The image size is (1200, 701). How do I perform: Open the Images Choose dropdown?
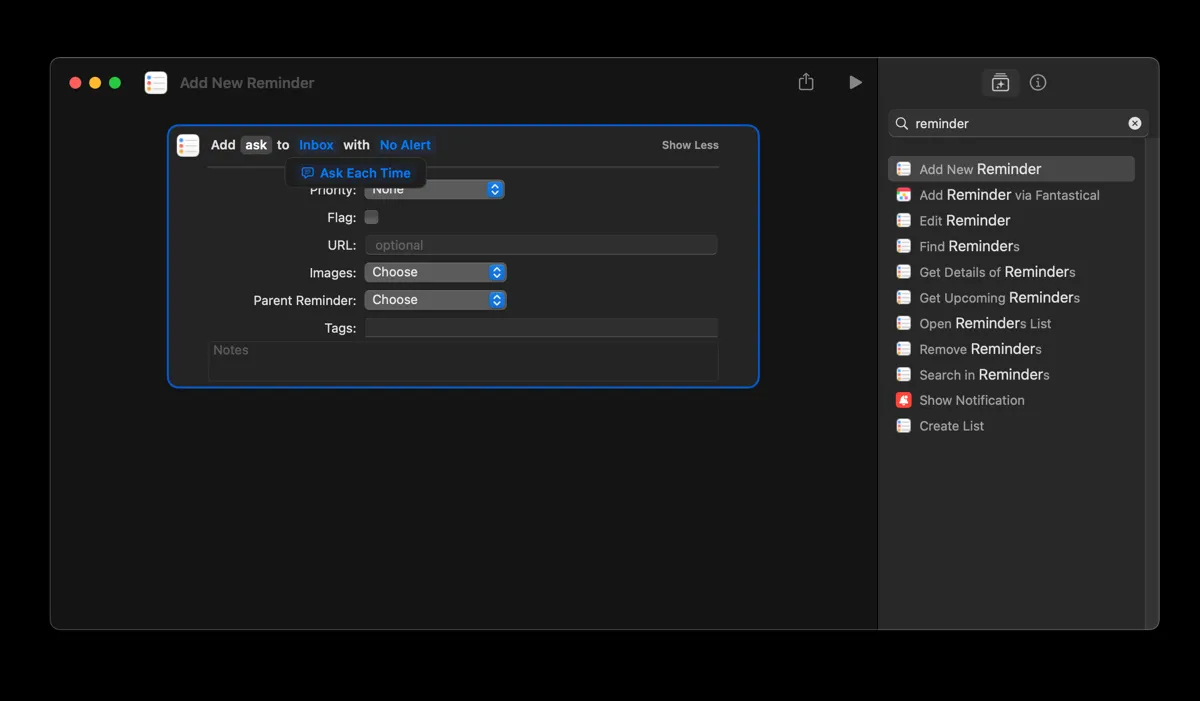[435, 272]
